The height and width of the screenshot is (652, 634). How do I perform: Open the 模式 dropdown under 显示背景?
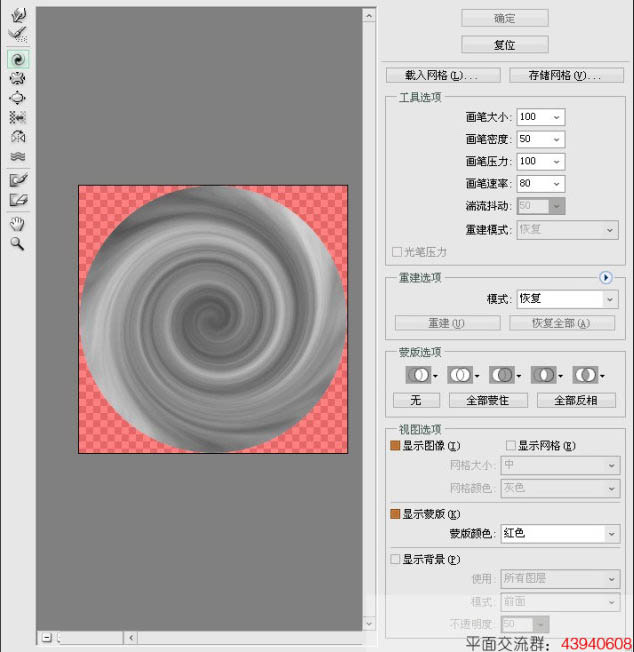(x=560, y=602)
